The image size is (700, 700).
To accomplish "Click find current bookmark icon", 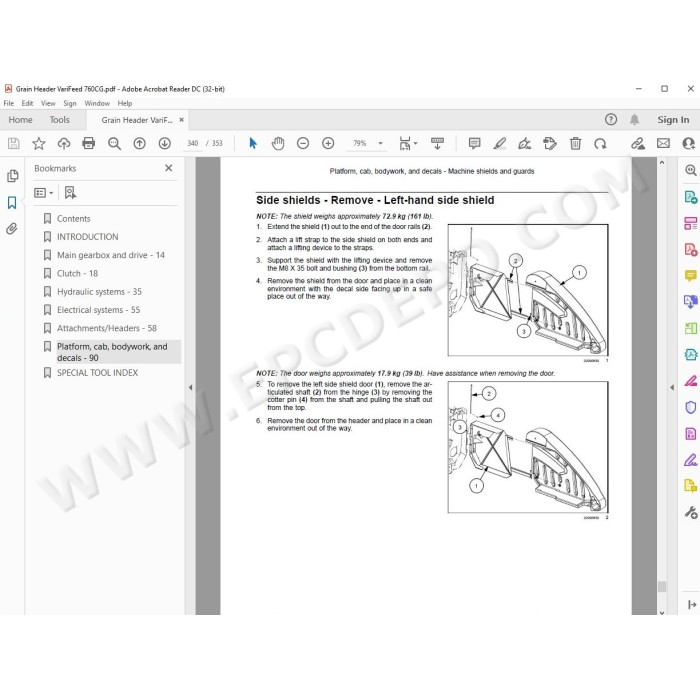I will coord(70,192).
